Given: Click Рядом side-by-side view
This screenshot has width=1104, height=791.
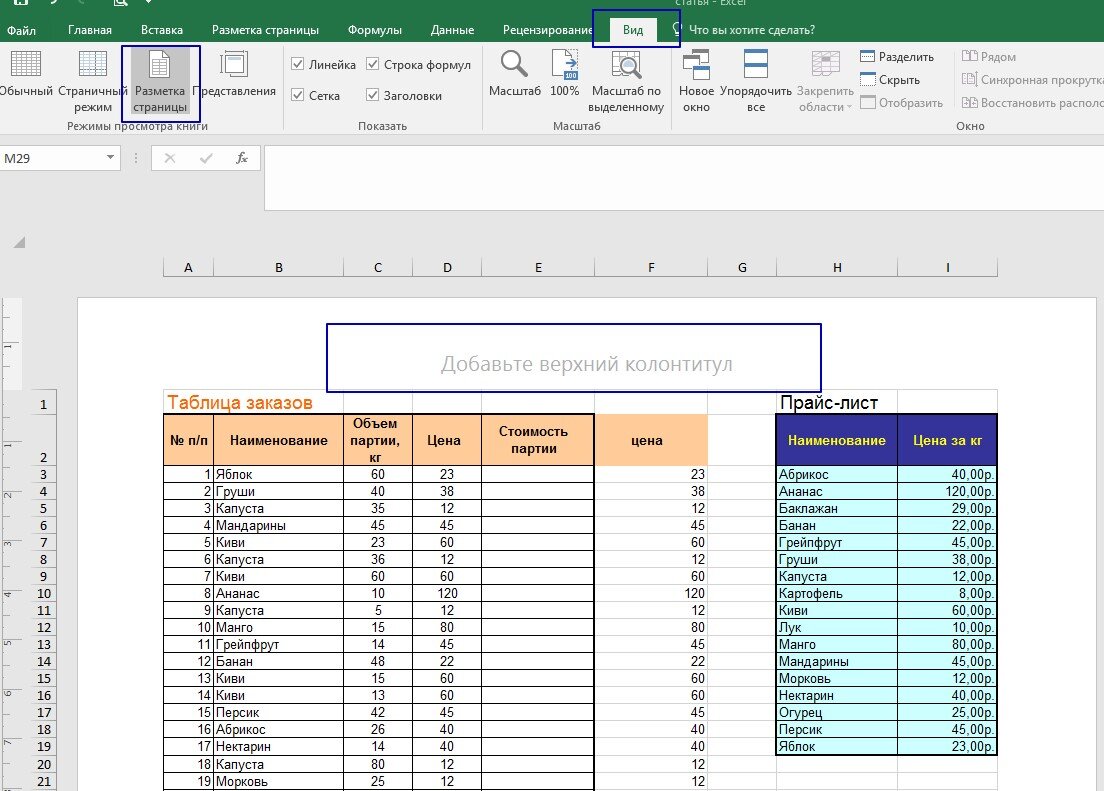Looking at the screenshot, I should point(989,56).
